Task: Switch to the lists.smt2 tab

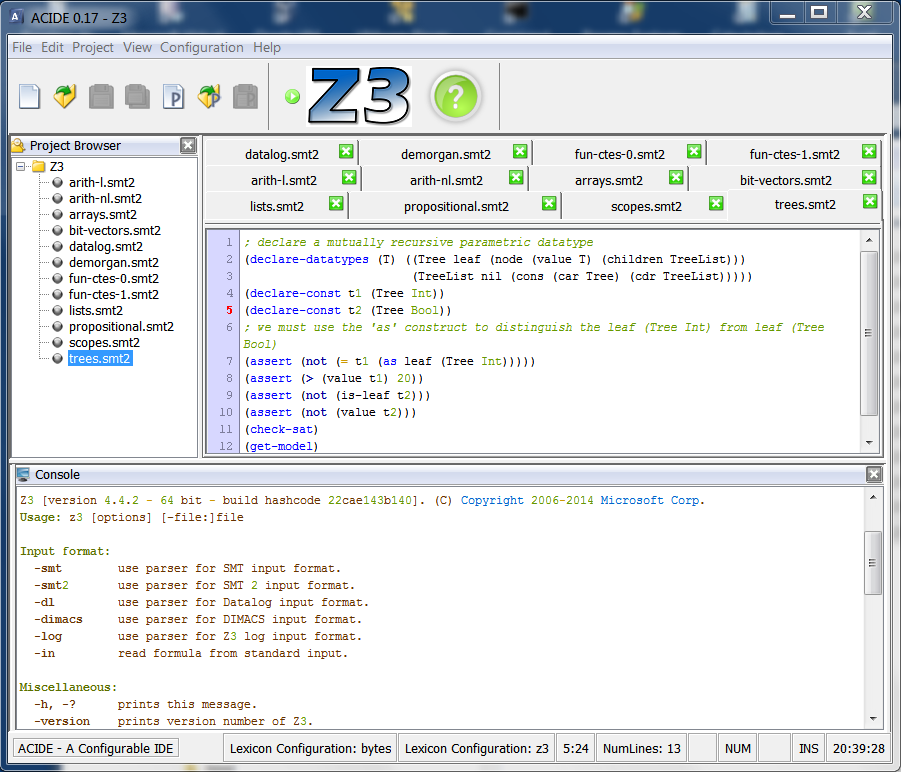Action: [277, 206]
